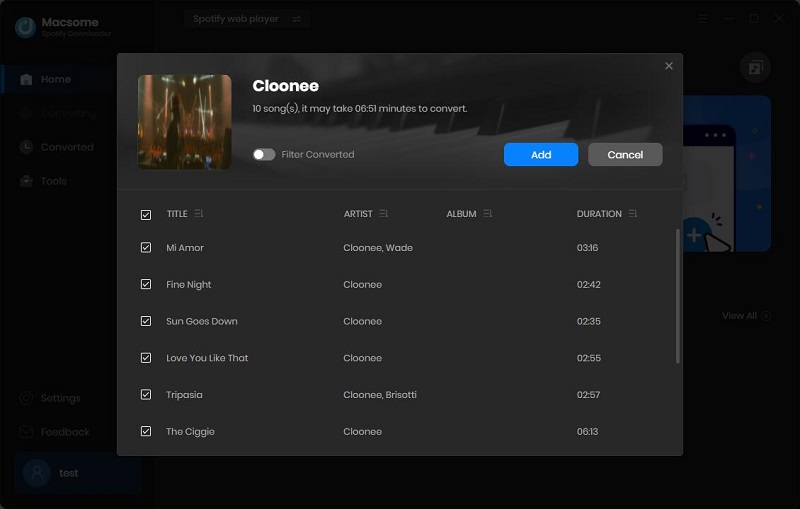This screenshot has height=509, width=800.
Task: Open the Converted sidebar item
Action: tap(59, 147)
